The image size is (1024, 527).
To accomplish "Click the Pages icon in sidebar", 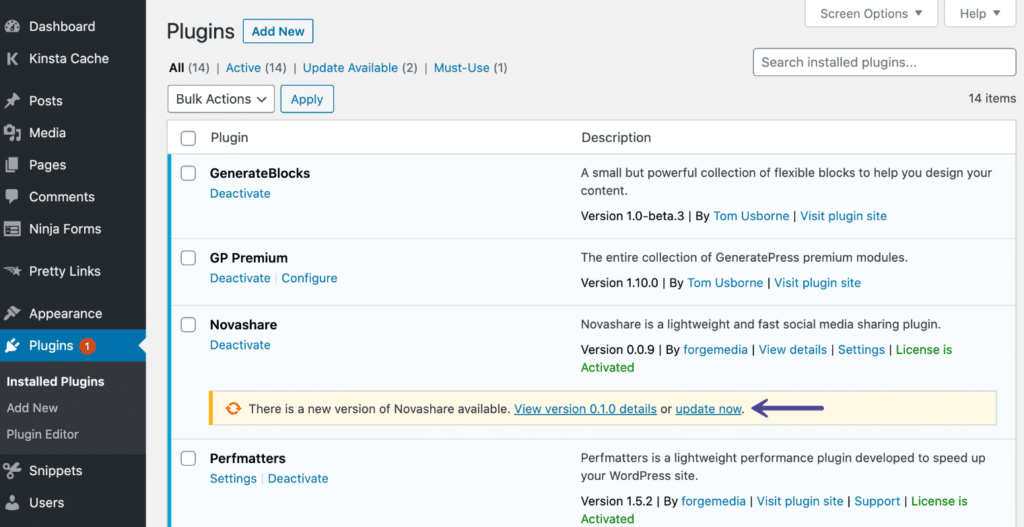I will [12, 165].
